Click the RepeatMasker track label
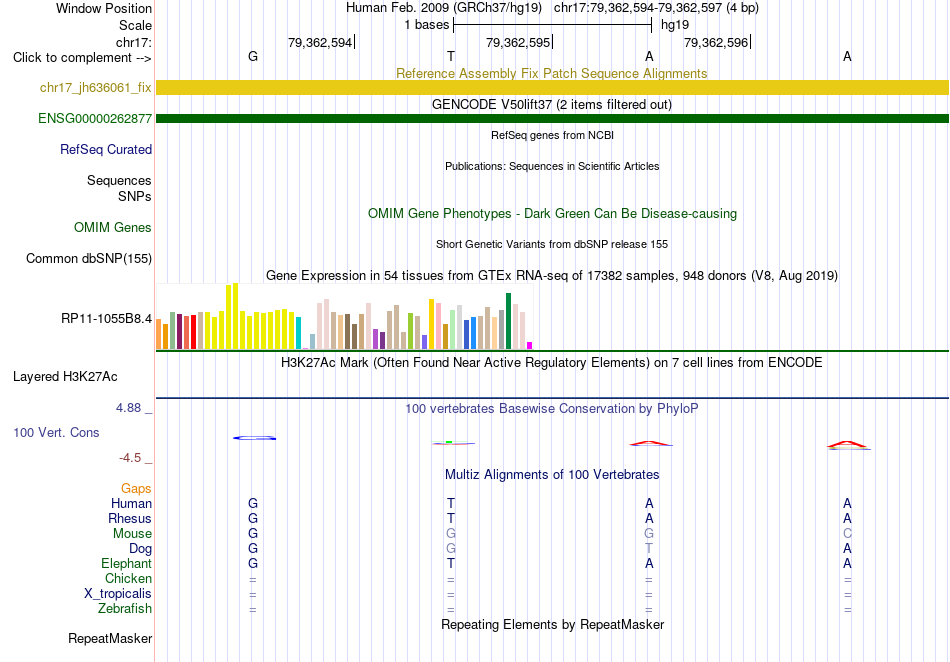Viewport: 950px width, 662px height. [x=110, y=638]
